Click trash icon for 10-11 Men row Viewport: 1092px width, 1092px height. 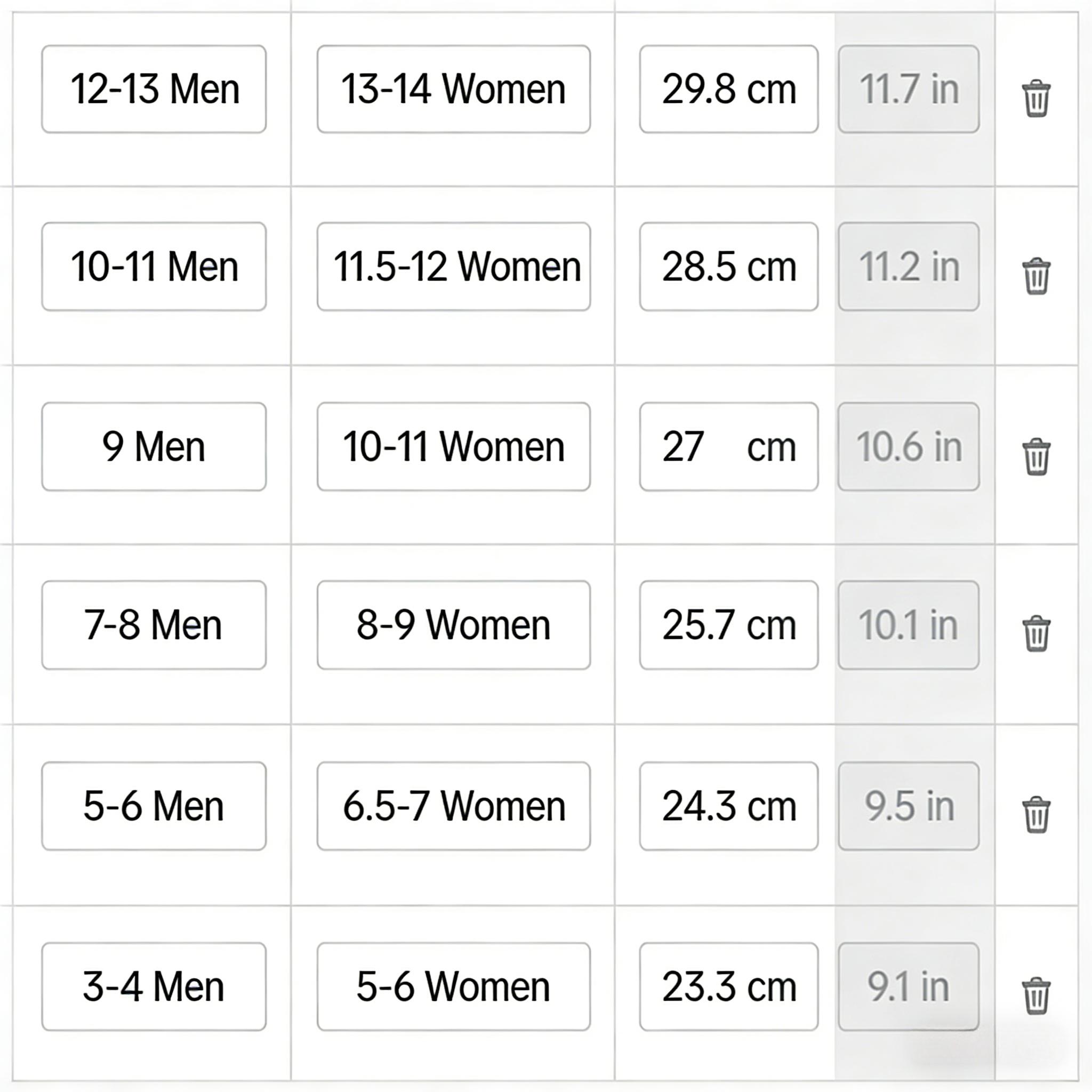tap(1035, 276)
